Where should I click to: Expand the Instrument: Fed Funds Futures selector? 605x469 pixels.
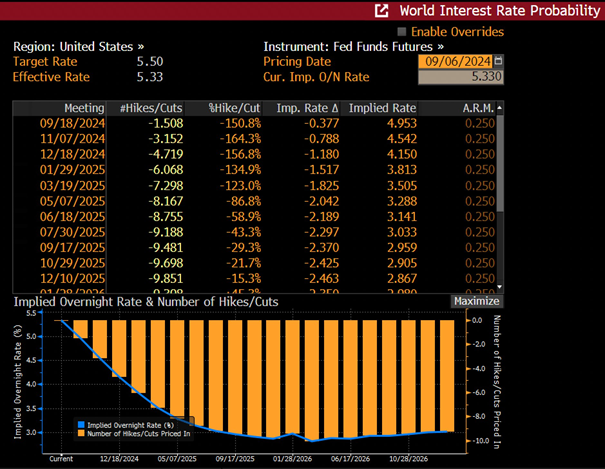[x=353, y=47]
